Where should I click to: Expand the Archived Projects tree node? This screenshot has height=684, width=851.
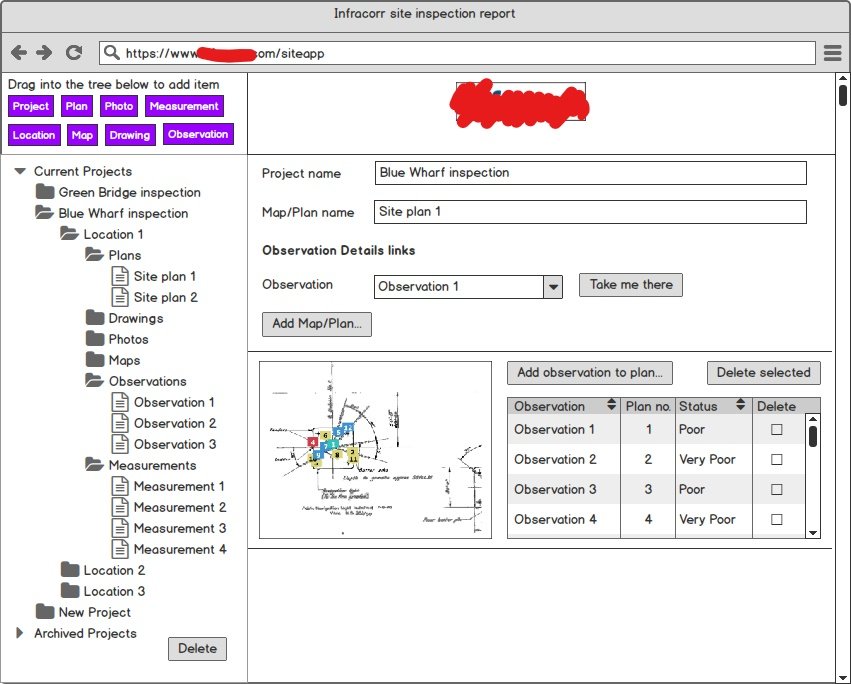tap(20, 633)
